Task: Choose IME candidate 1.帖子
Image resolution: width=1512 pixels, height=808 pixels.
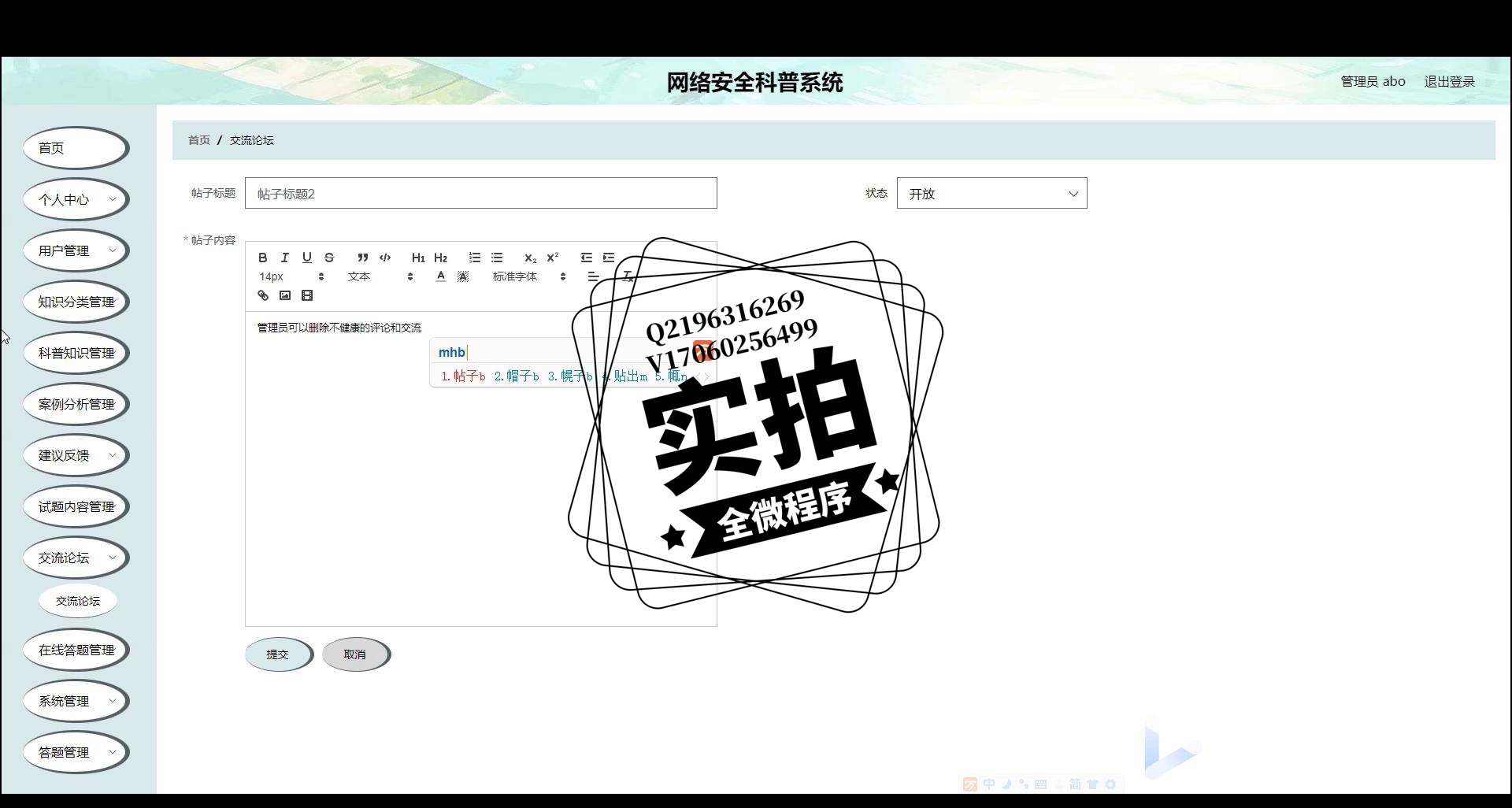Action: pos(463,376)
